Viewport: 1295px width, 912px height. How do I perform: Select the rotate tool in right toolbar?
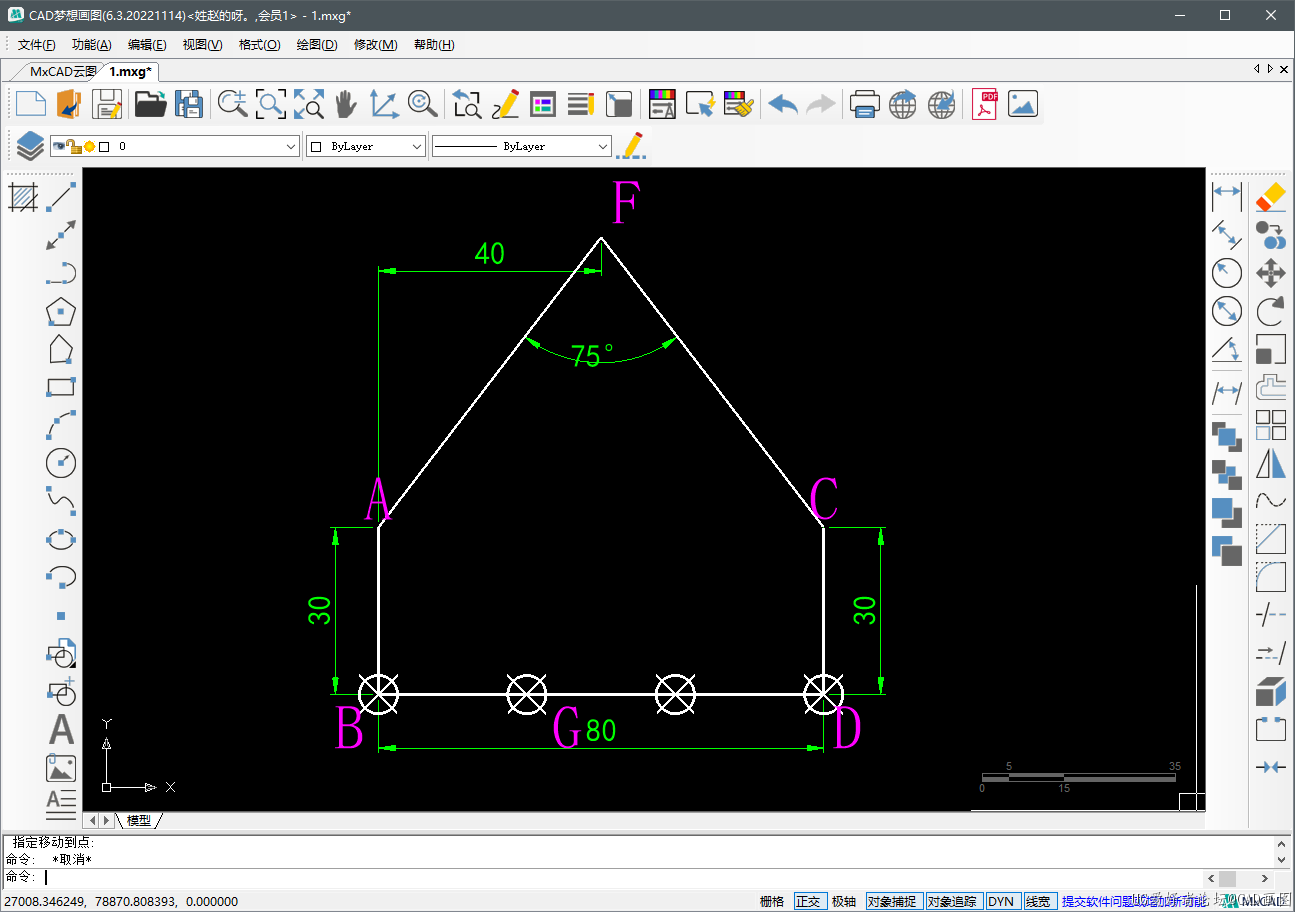pos(1270,311)
